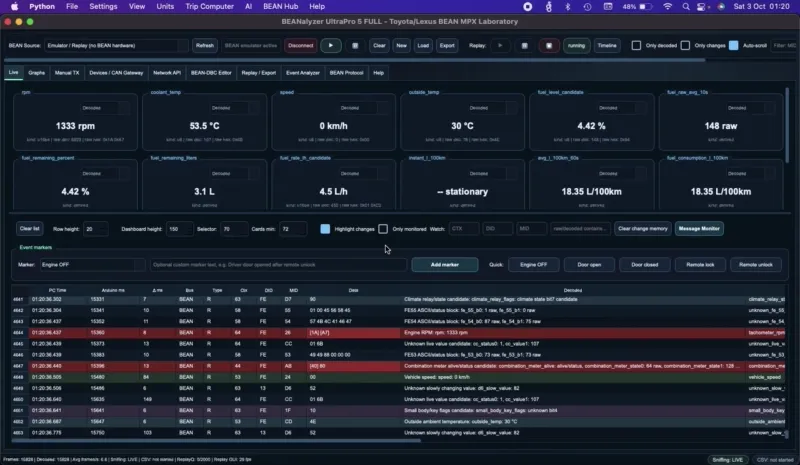The height and width of the screenshot is (465, 800).
Task: Click the stop square beside the play button
Action: [355, 45]
